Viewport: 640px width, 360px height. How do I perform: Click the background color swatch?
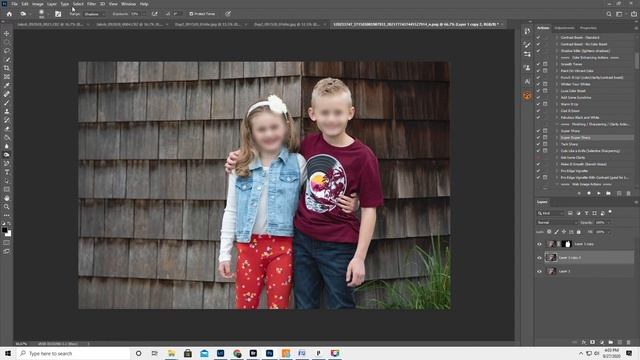[8, 233]
